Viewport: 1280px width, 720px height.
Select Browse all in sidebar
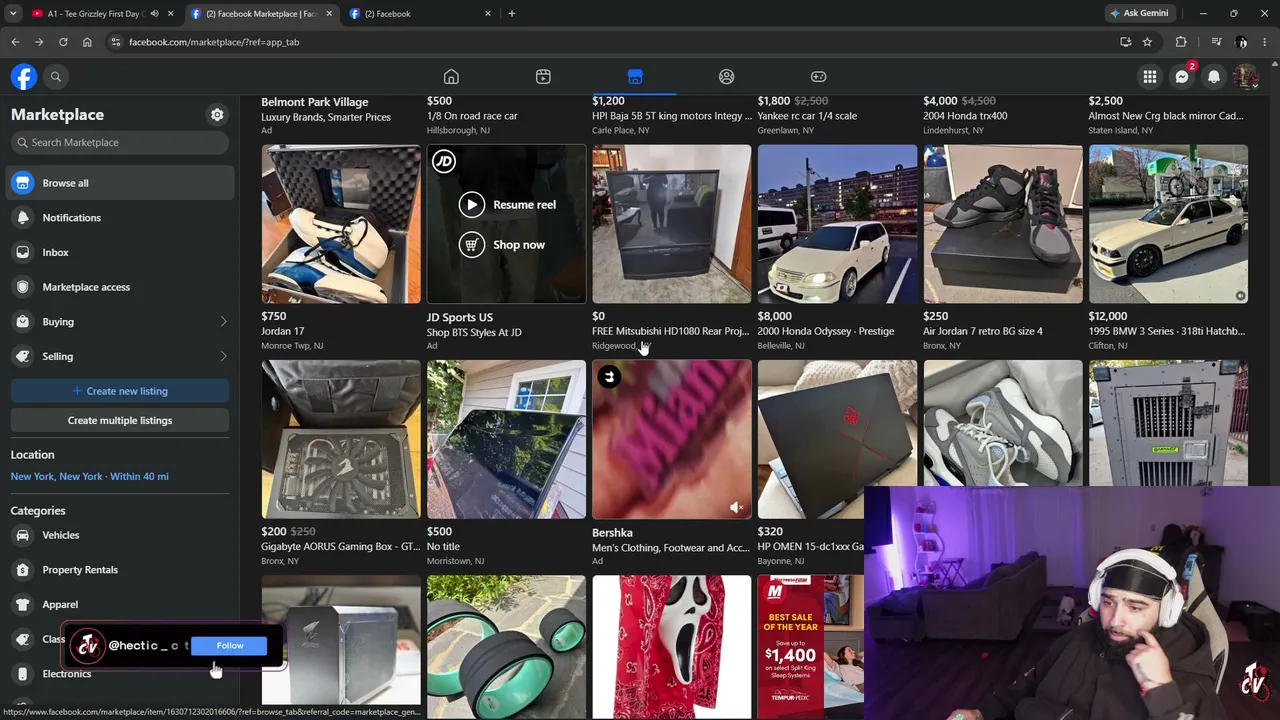point(120,183)
